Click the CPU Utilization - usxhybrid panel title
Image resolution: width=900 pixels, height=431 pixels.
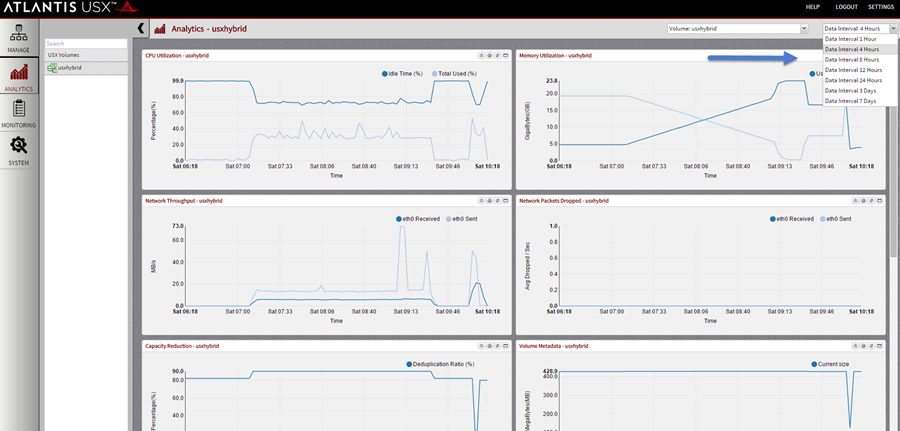click(177, 56)
